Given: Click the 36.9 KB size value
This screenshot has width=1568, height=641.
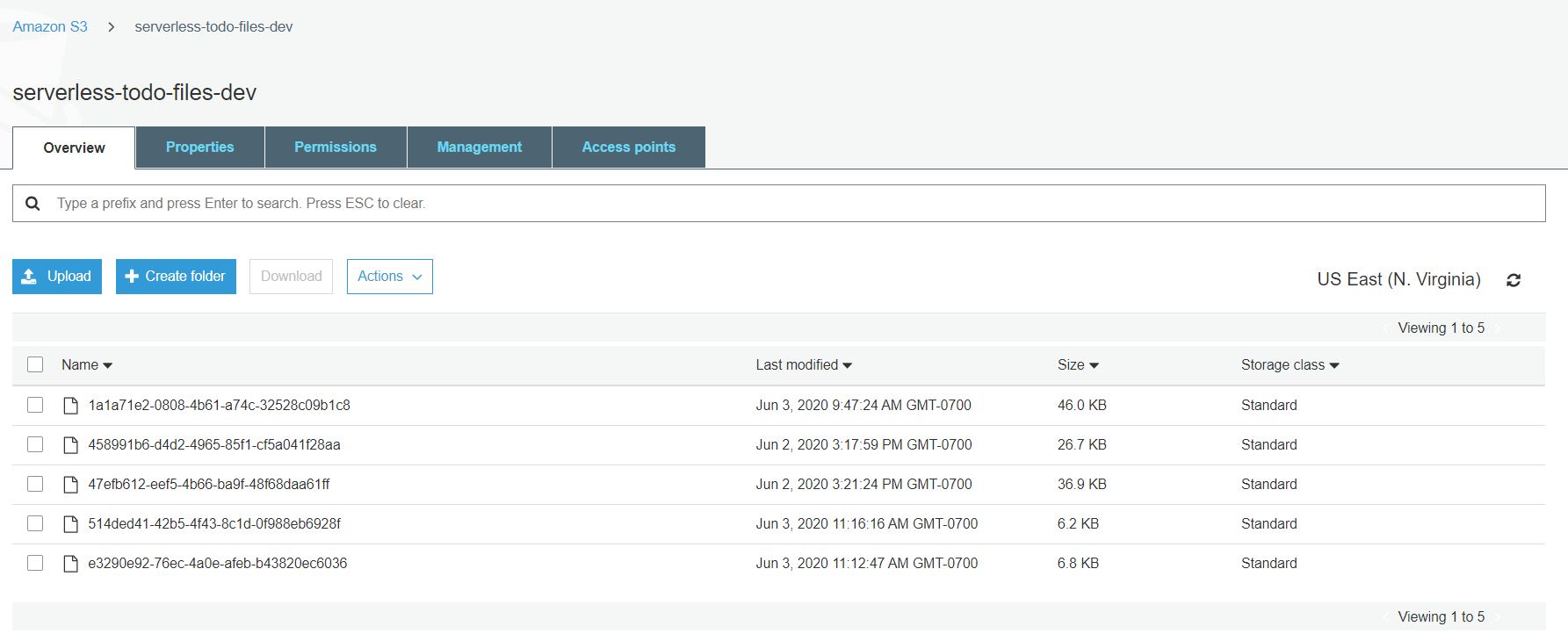Looking at the screenshot, I should click(x=1082, y=484).
